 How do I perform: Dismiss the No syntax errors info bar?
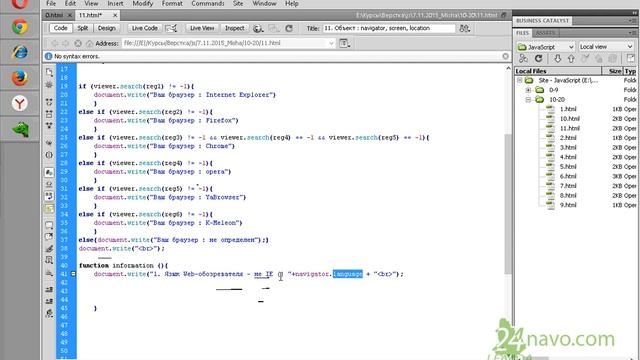pos(505,56)
